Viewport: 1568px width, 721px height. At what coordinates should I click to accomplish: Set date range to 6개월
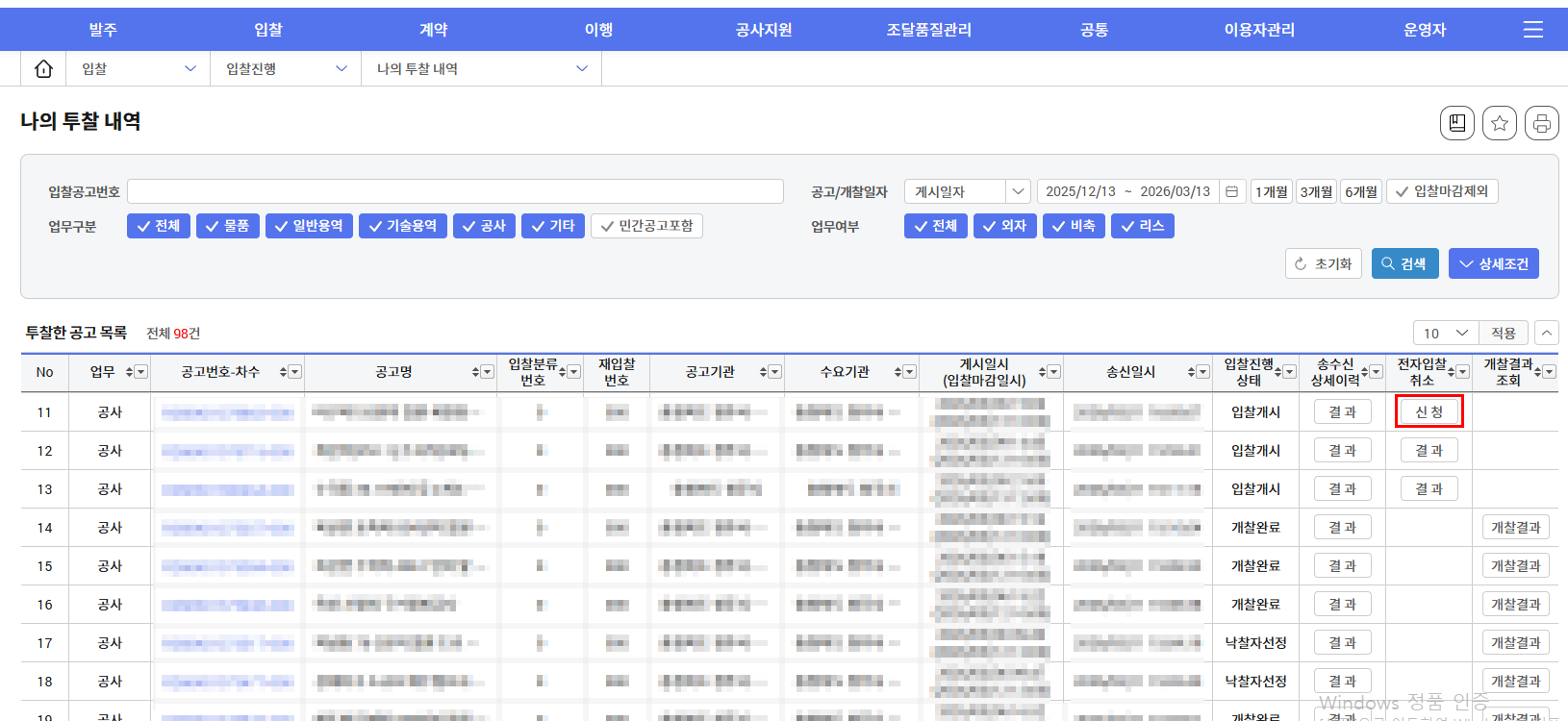pos(1361,191)
